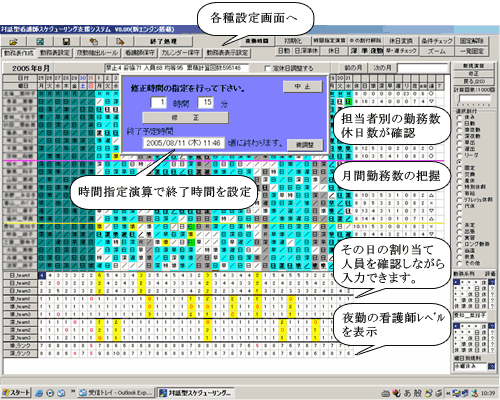Select the 深夜勤 radio button
The width and height of the screenshot is (500, 400).
(x=460, y=136)
